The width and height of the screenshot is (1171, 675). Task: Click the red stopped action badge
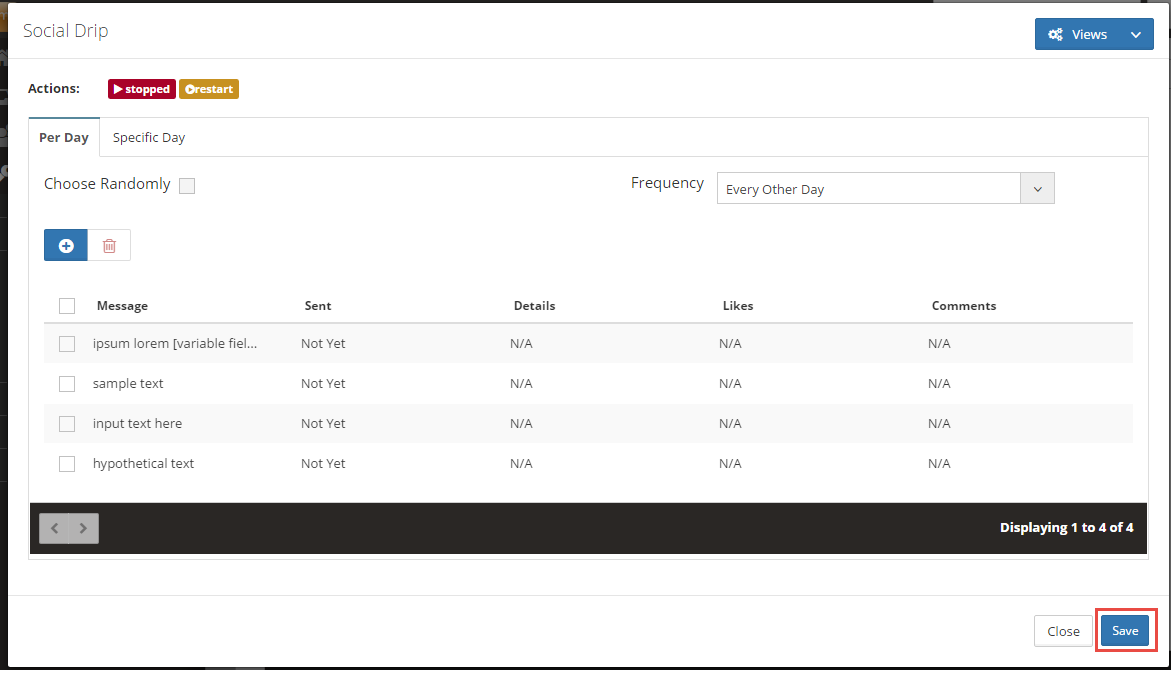[x=142, y=89]
